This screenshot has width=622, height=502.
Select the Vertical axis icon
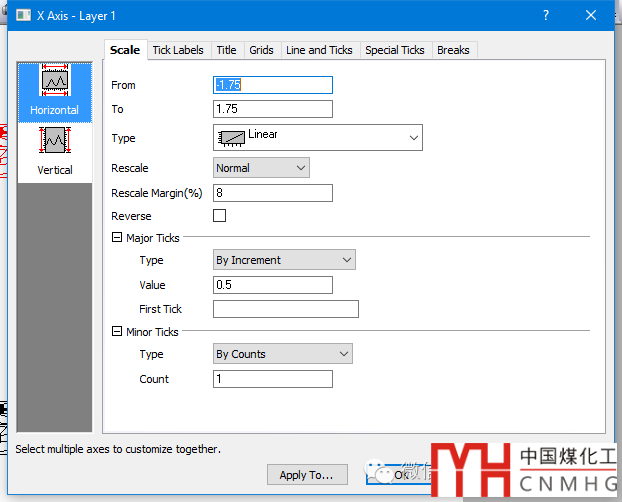pos(54,144)
